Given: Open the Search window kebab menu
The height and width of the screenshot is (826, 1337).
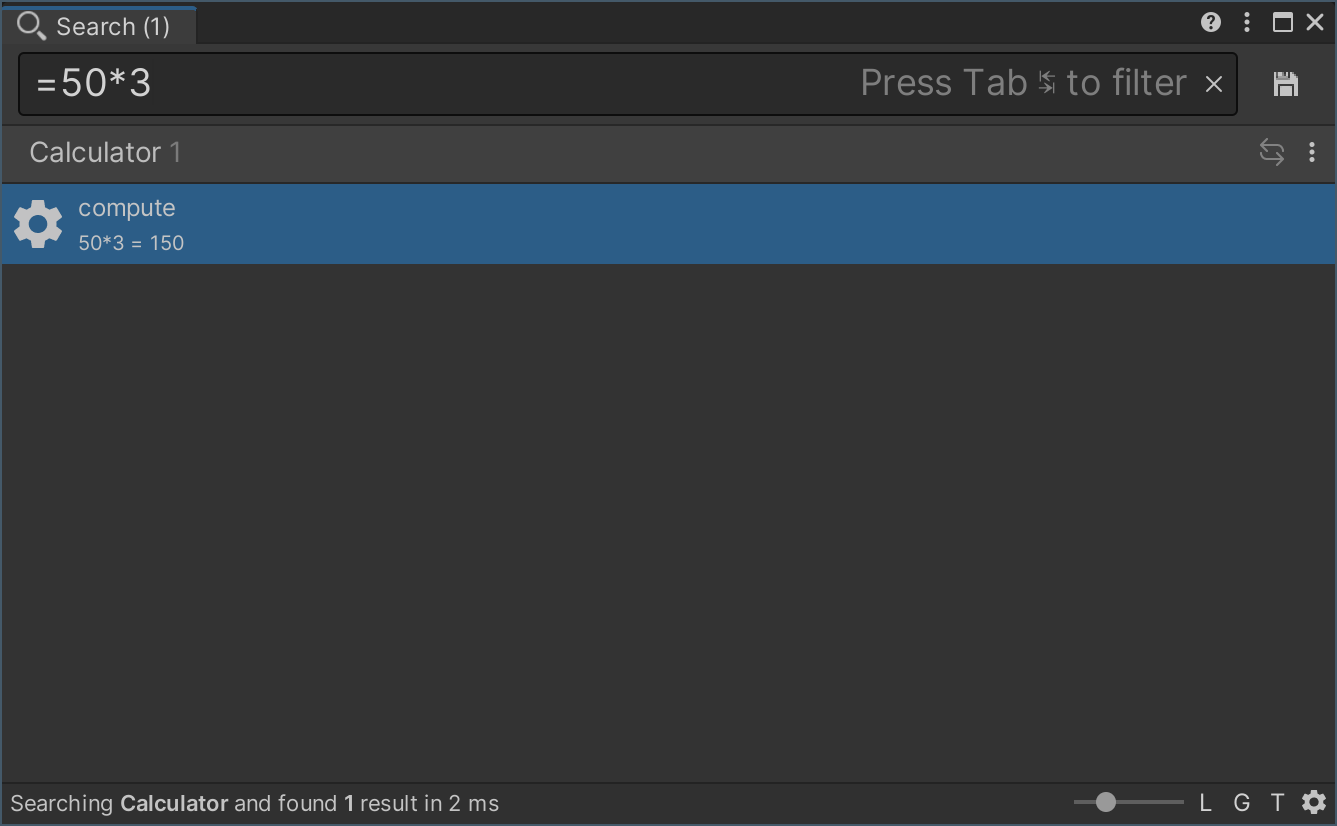Looking at the screenshot, I should 1247,22.
